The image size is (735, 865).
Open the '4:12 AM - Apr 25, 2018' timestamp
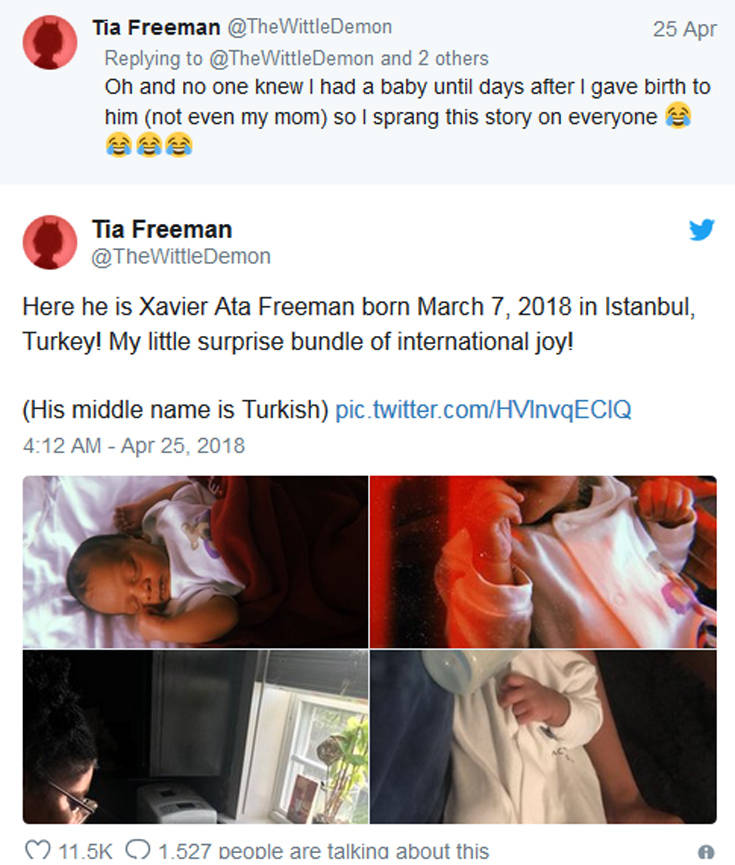click(134, 446)
